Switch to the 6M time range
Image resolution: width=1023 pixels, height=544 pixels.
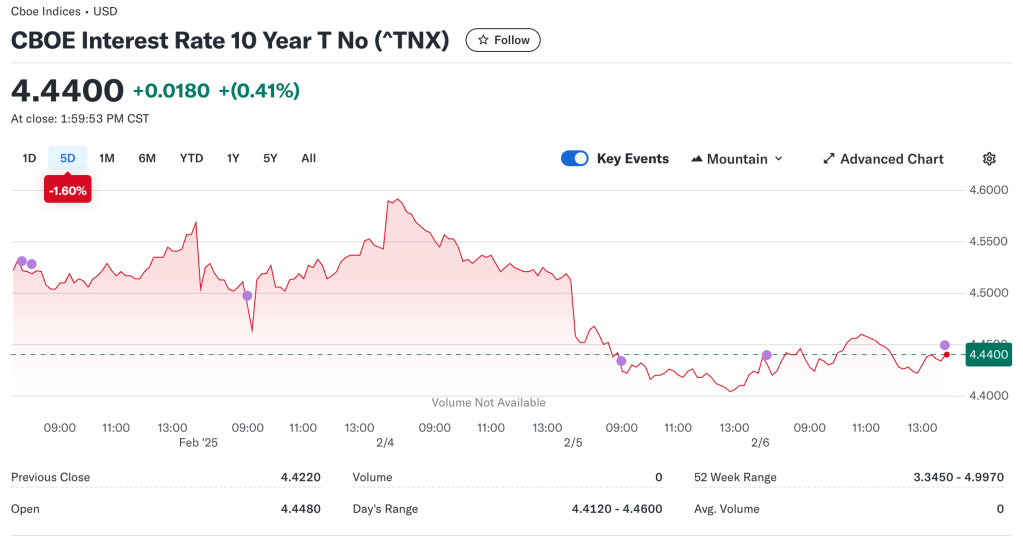coord(147,158)
